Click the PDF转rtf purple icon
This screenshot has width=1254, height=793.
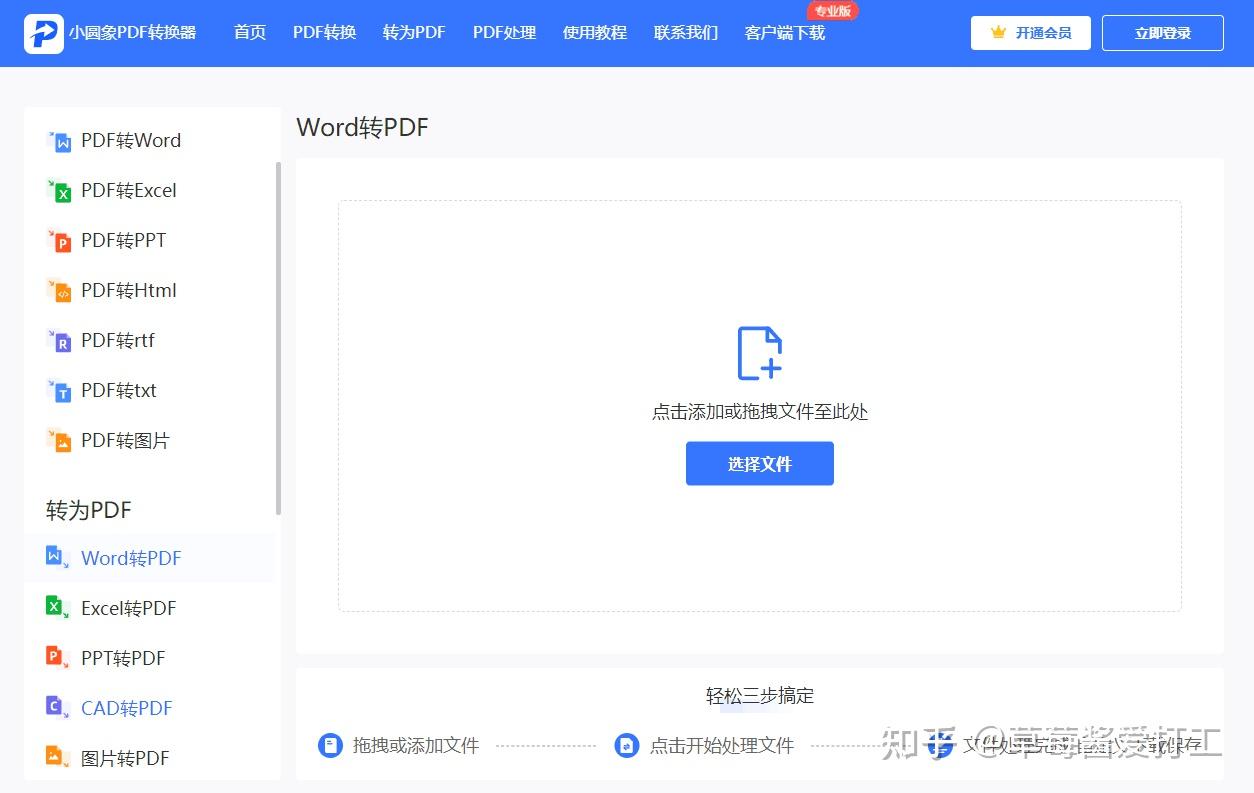click(x=59, y=341)
